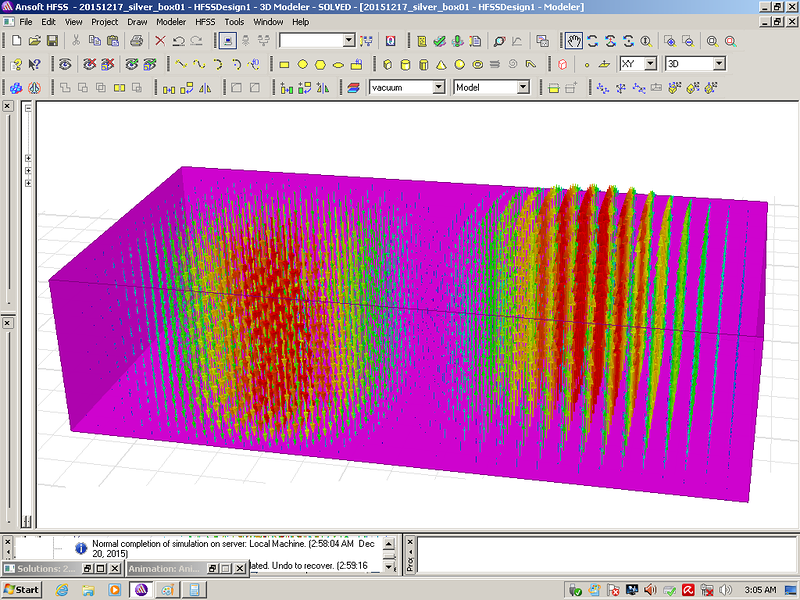Close the minimized Animation window
Screen dimensions: 800x600
(240, 569)
